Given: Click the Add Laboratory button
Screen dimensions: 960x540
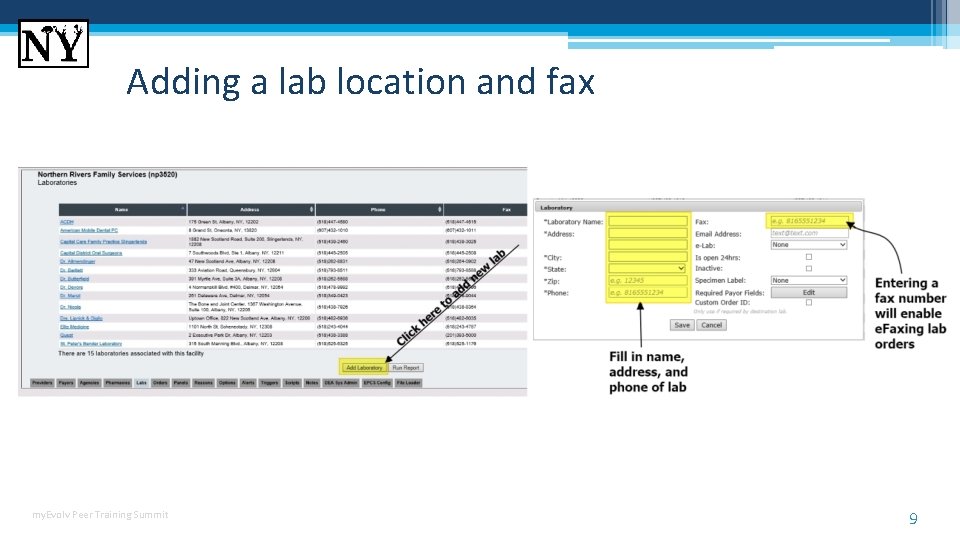Looking at the screenshot, I should 364,368.
